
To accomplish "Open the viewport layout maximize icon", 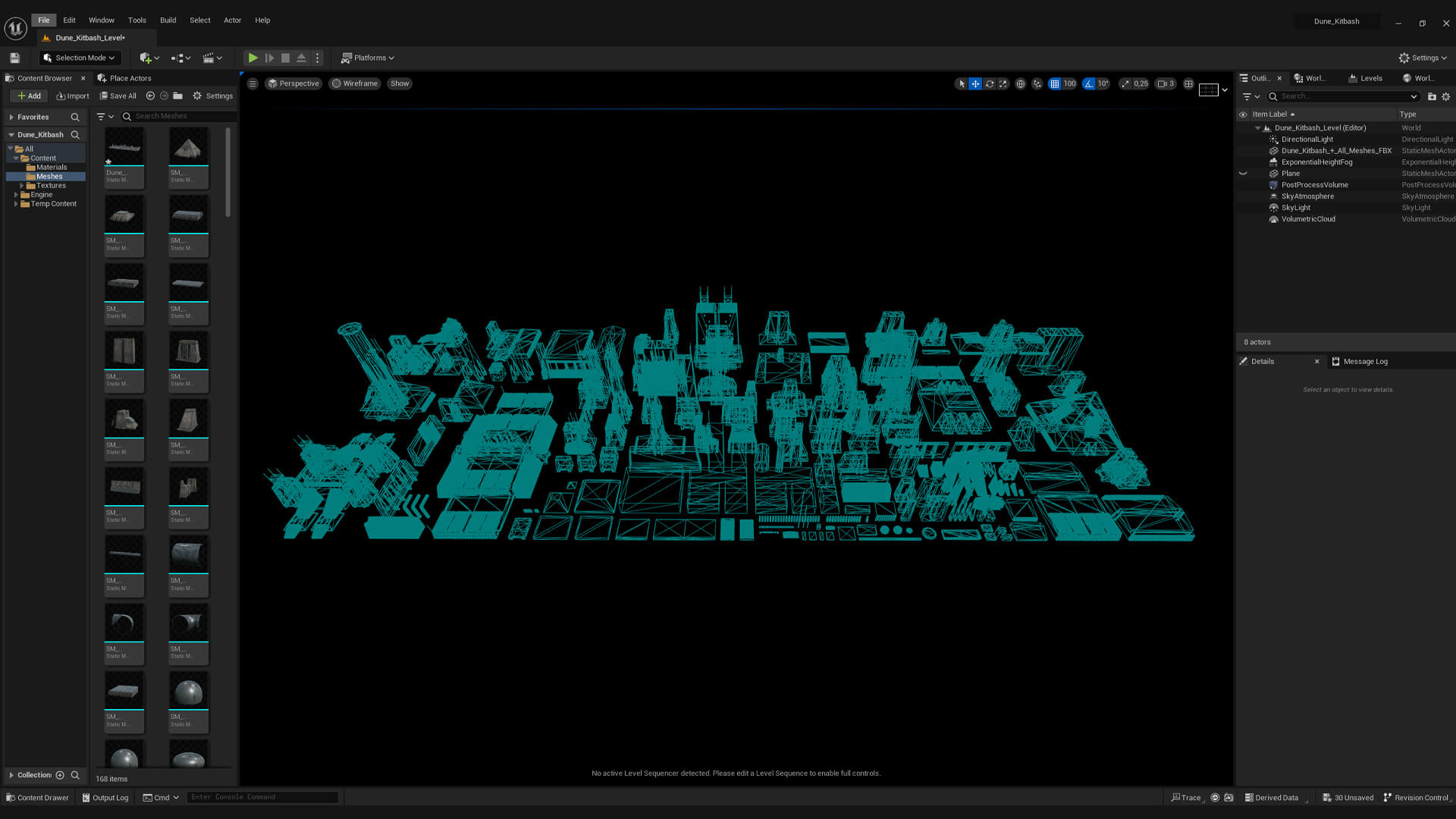I will pos(1188,84).
